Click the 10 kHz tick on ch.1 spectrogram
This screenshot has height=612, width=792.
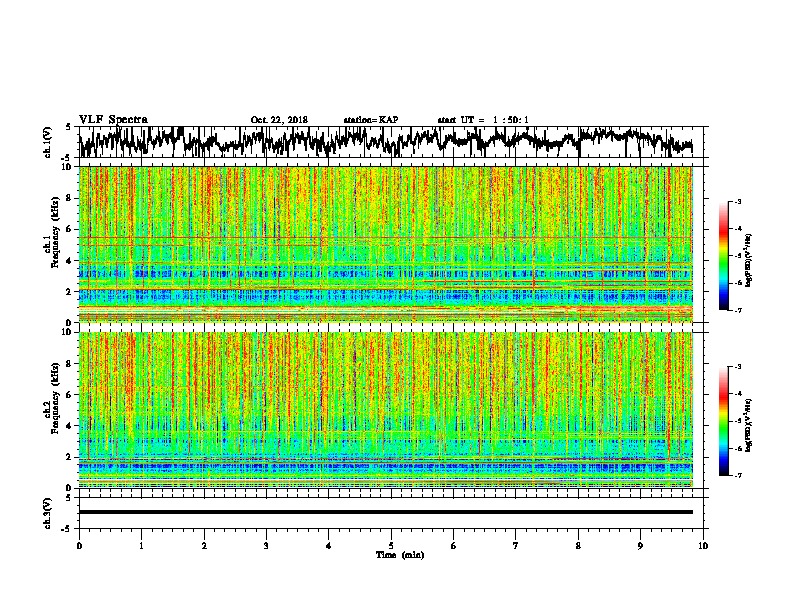68,167
